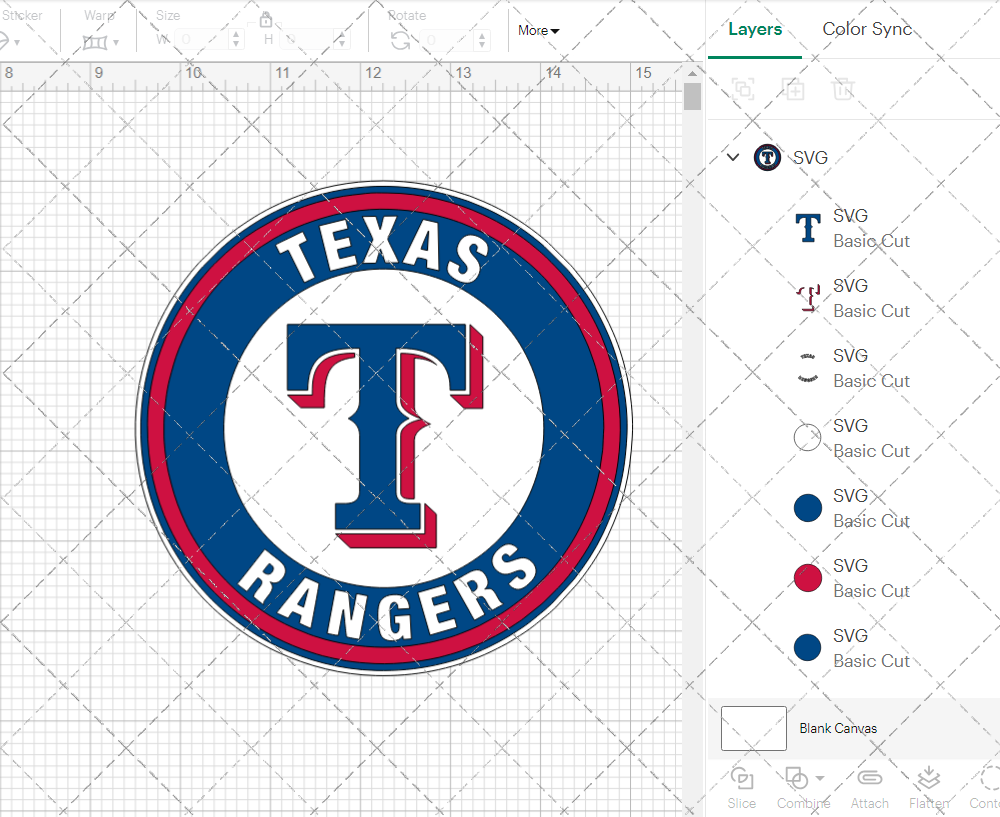
Task: Collapse the SVG group in Layers
Action: pyautogui.click(x=733, y=157)
